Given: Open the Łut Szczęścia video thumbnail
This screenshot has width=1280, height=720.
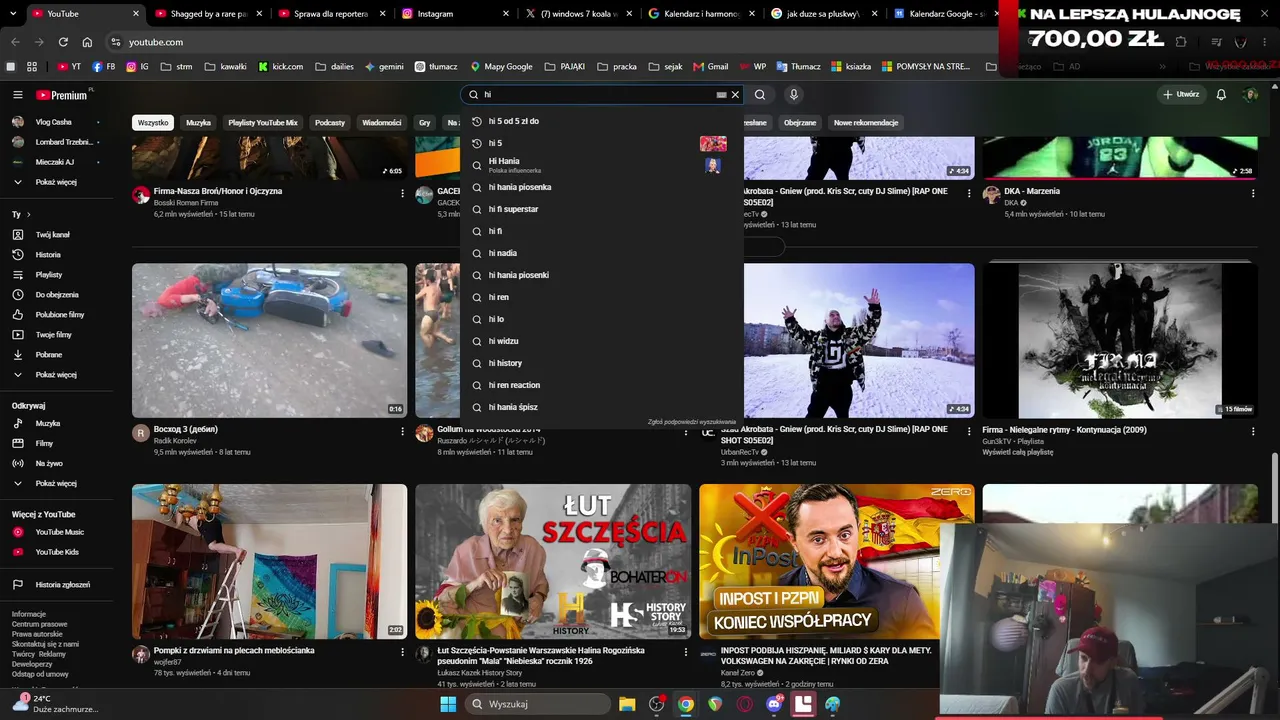Looking at the screenshot, I should 553,562.
